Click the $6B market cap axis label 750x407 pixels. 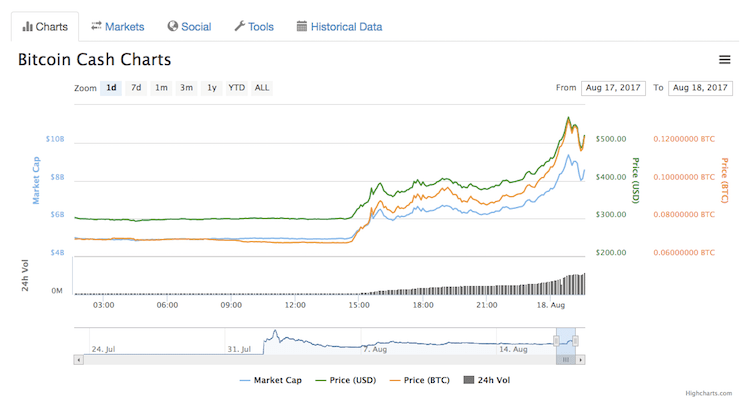click(57, 215)
